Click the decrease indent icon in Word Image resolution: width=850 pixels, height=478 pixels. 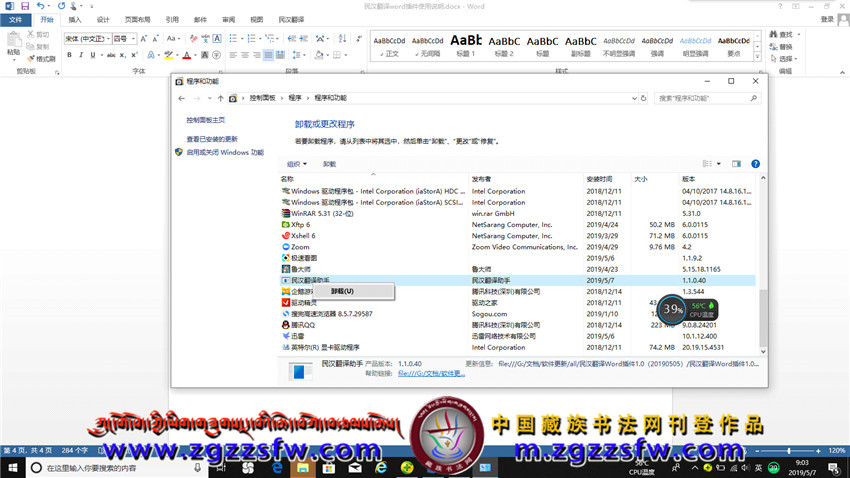tap(292, 38)
